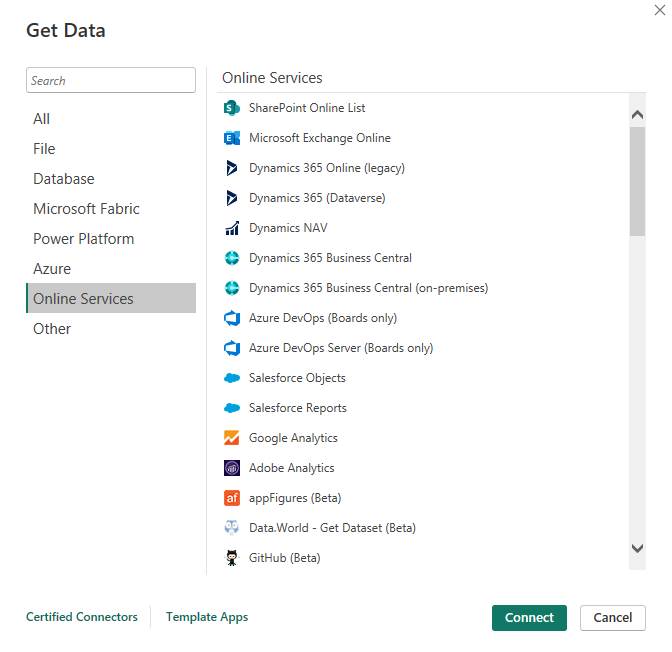This screenshot has width=672, height=652.
Task: Select Dynamics 365 Business Central text
Action: click(330, 258)
